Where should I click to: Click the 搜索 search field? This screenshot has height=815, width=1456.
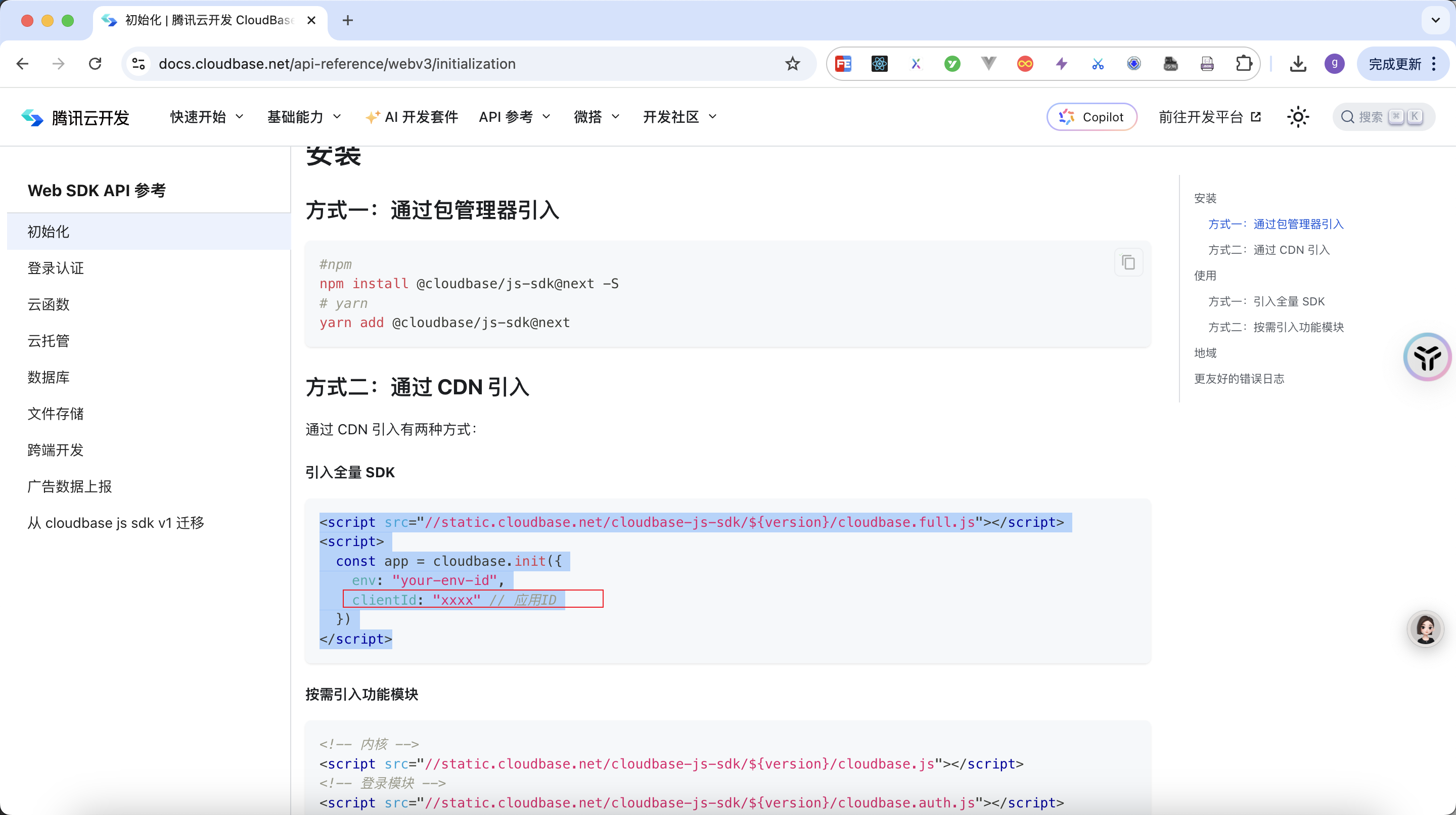[x=1383, y=117]
